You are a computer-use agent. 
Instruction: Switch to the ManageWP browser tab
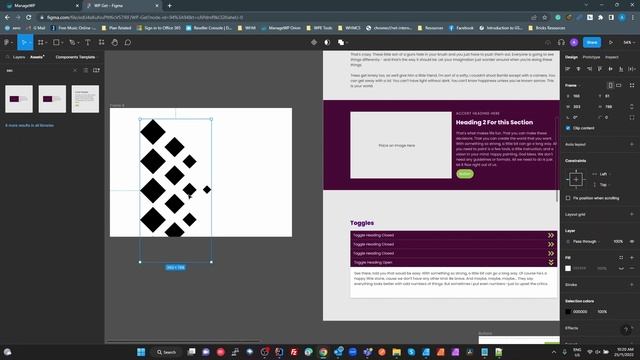[x=41, y=6]
